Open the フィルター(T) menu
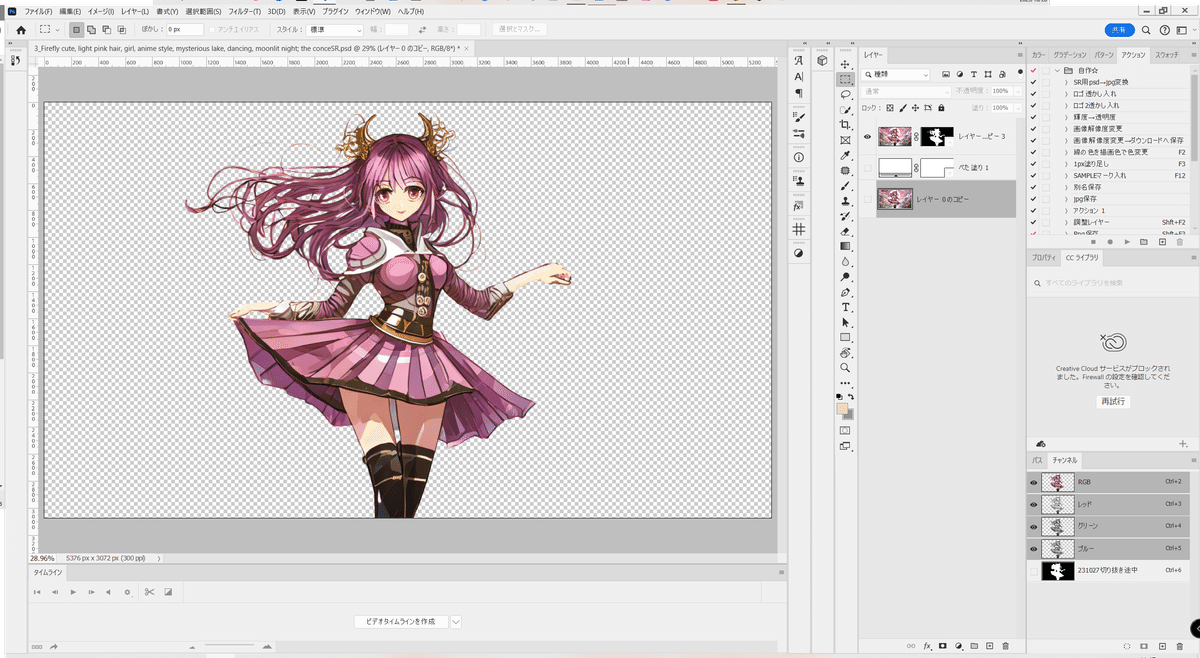 pos(243,11)
